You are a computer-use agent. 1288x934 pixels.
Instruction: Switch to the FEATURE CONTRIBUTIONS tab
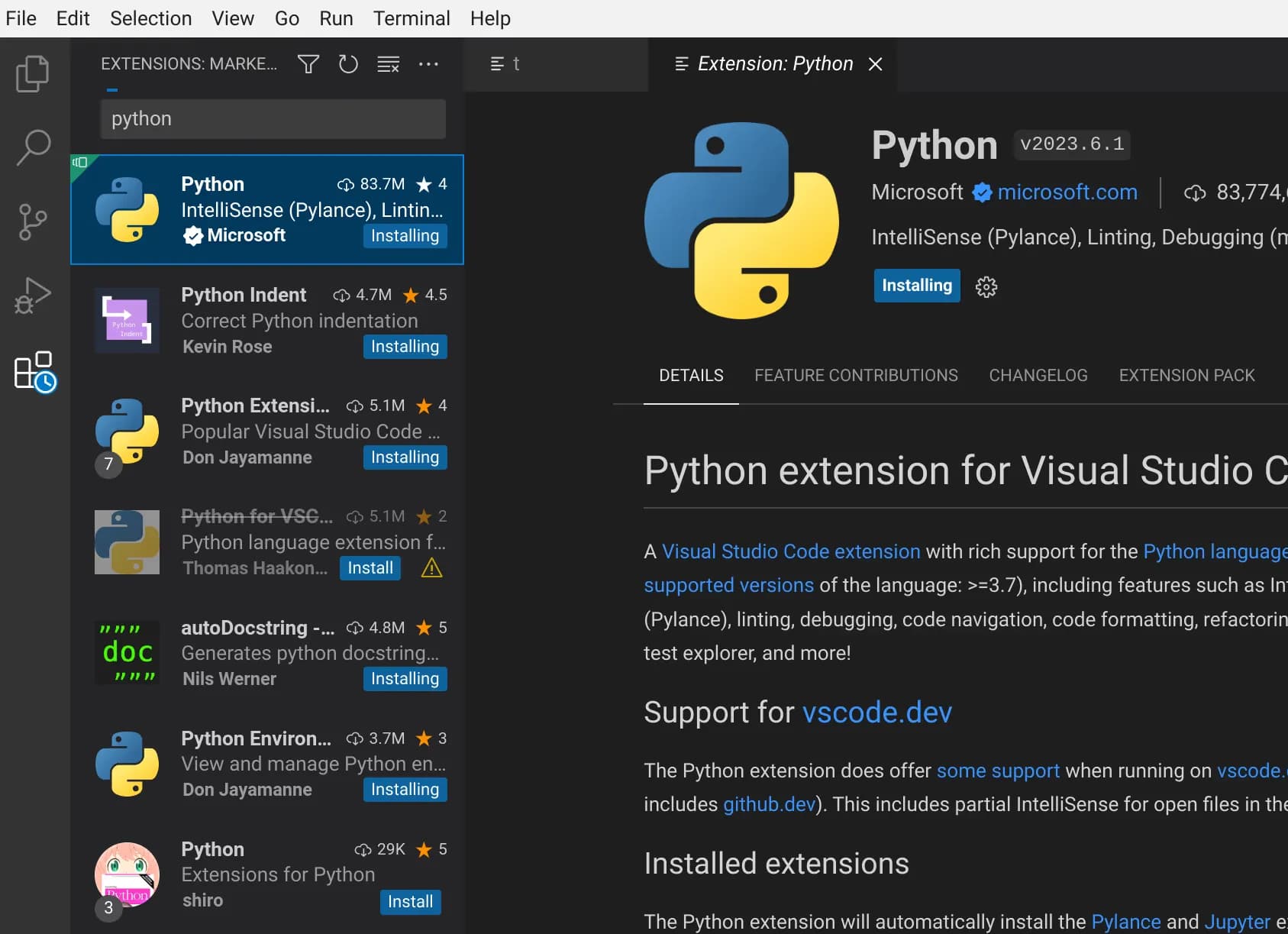(x=856, y=375)
